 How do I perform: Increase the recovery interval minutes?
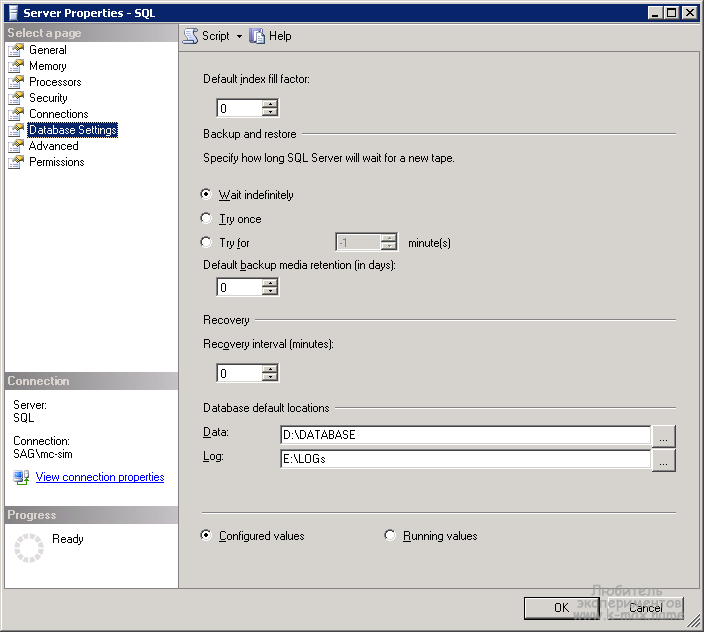(270, 369)
